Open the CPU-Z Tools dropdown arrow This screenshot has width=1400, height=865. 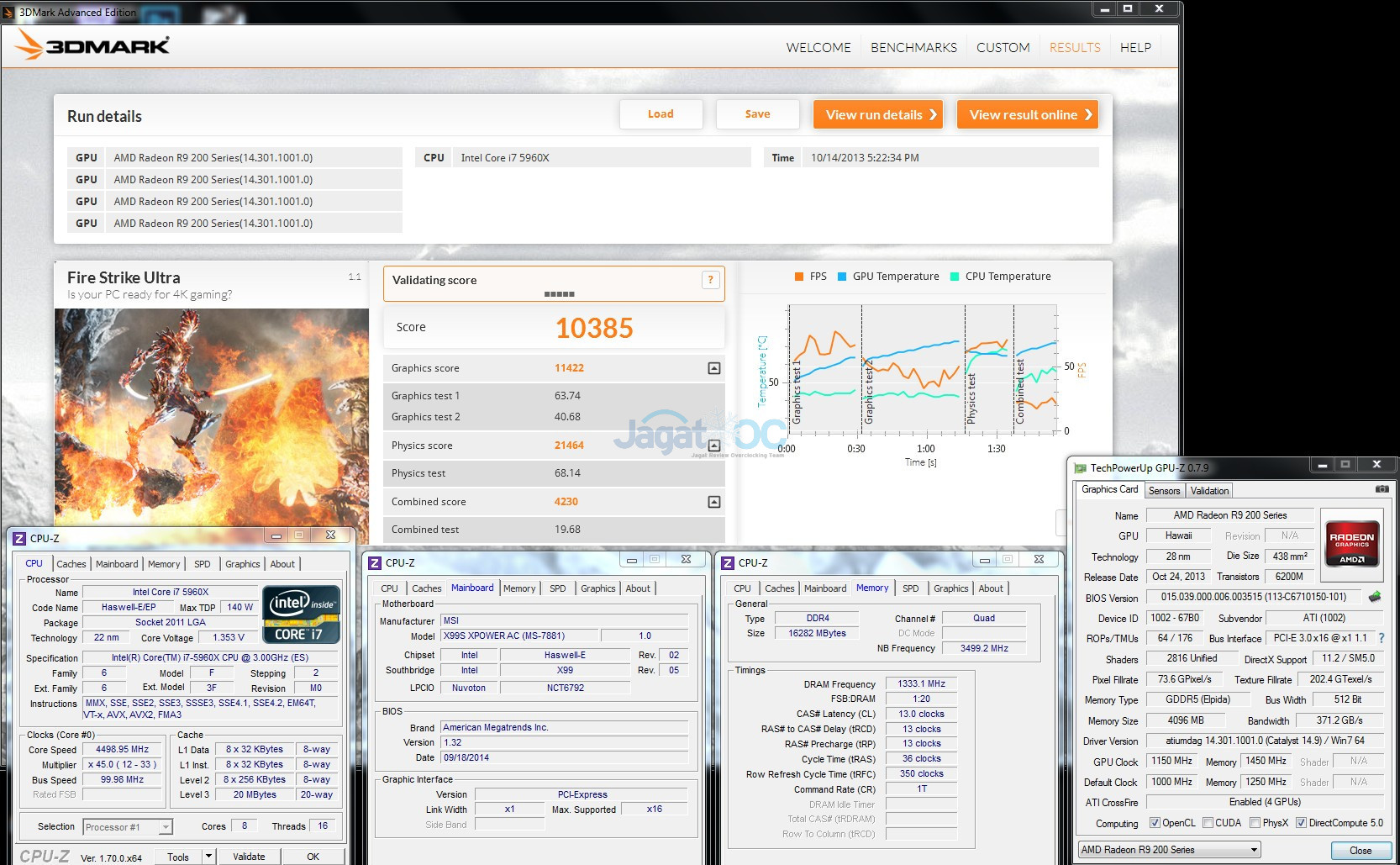coord(208,857)
